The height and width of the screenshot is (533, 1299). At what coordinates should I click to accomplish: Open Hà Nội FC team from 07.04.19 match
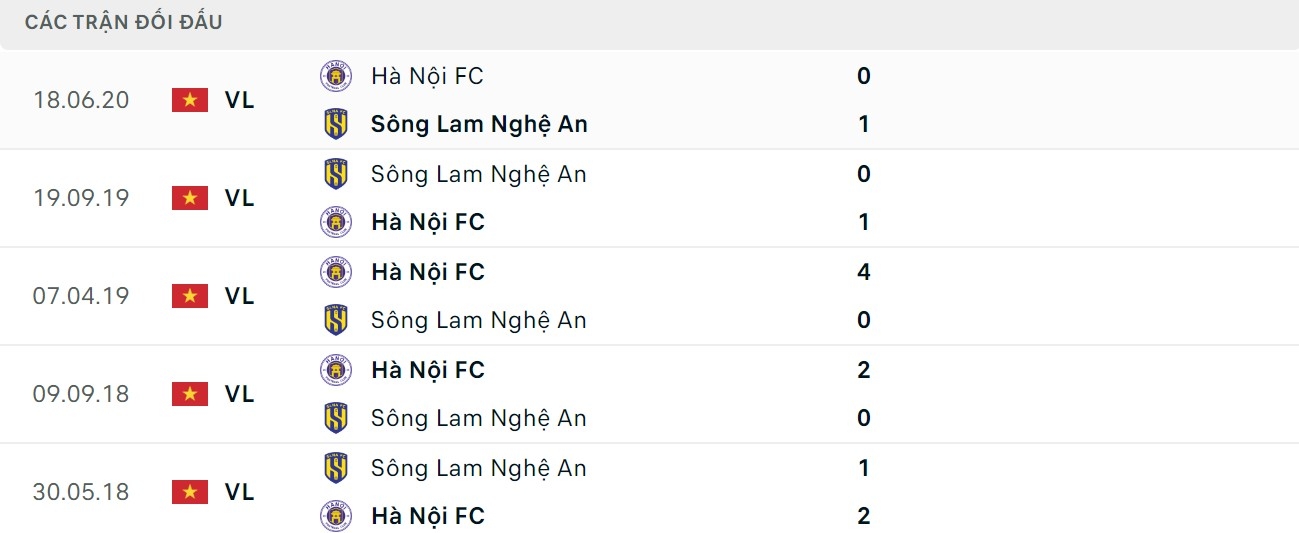[x=427, y=272]
